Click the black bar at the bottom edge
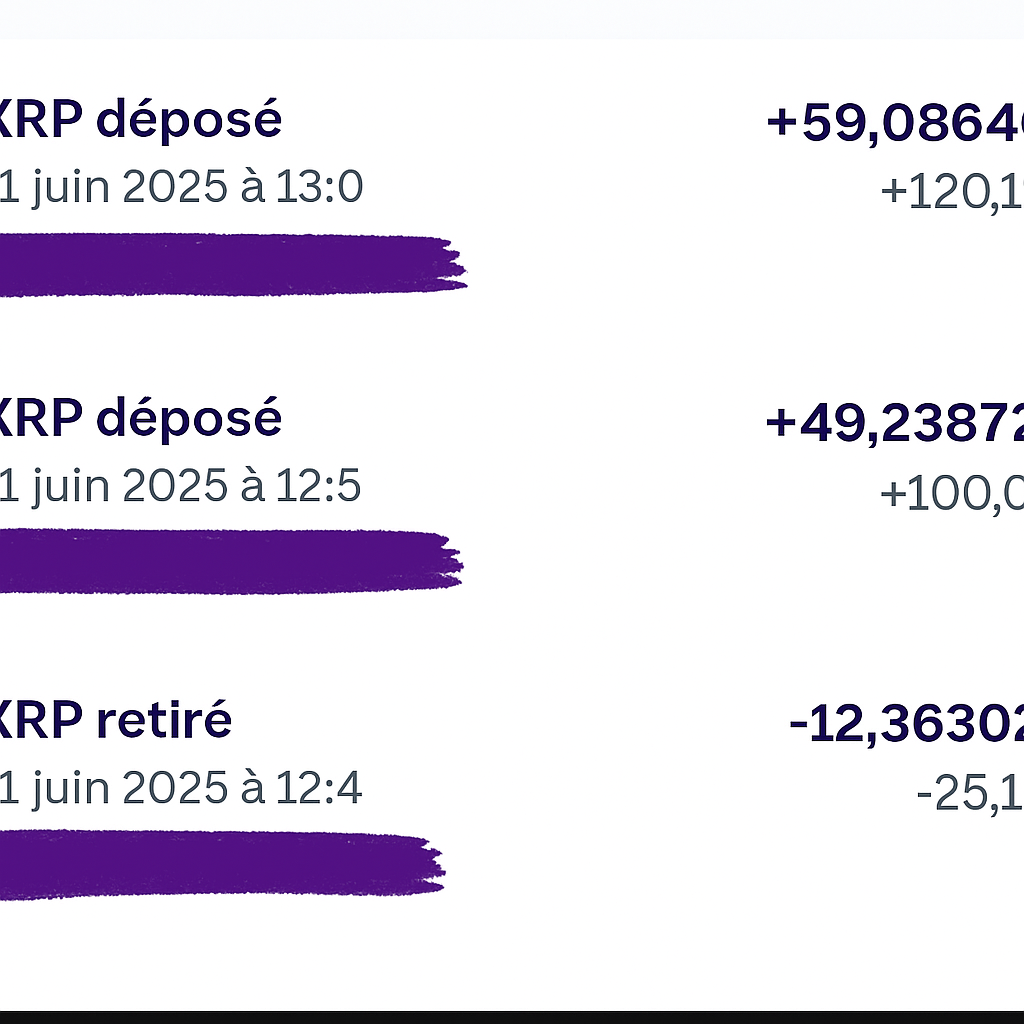 point(512,1017)
